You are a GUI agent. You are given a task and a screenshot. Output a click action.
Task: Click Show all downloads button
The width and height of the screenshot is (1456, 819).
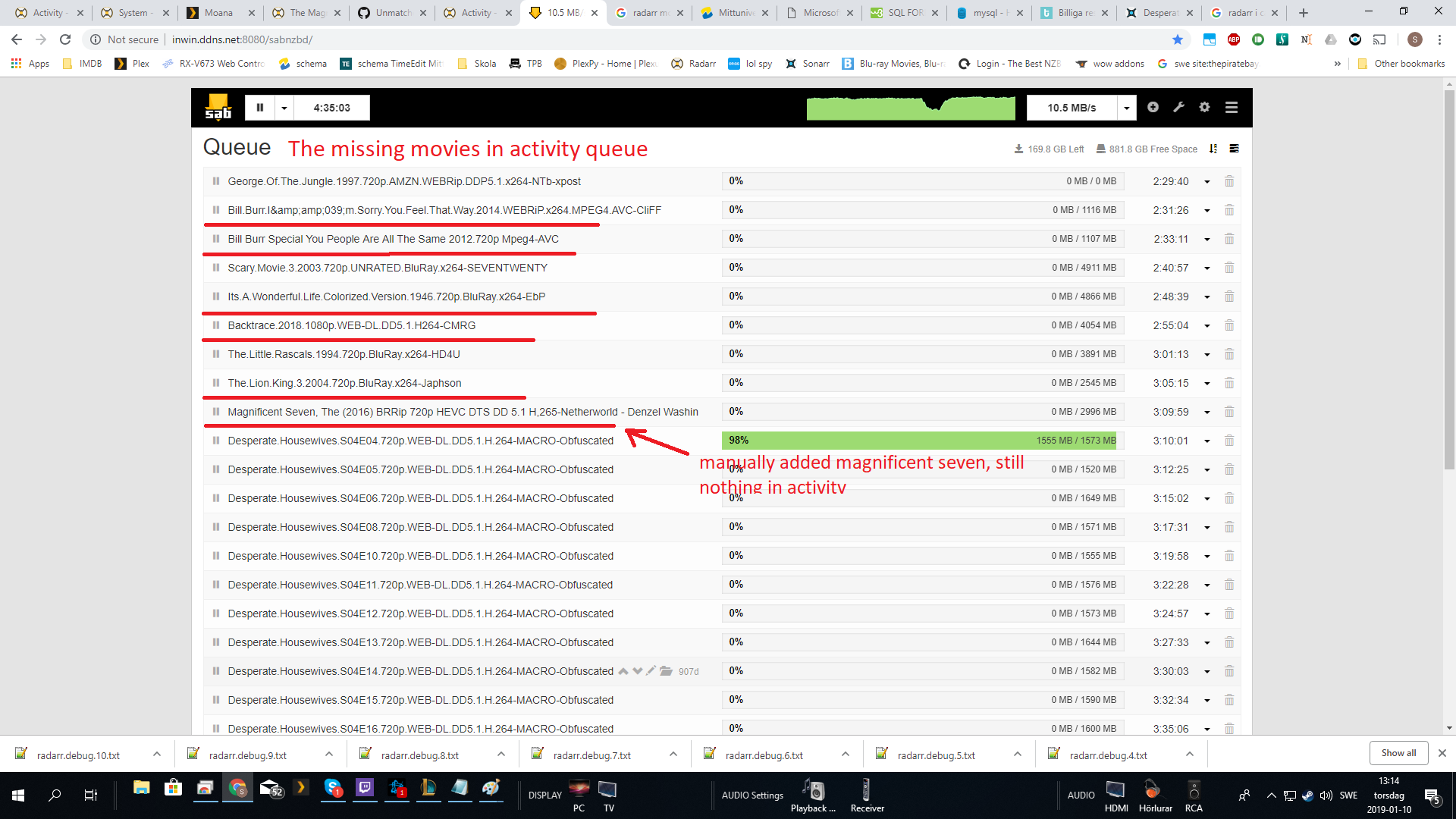1398,753
